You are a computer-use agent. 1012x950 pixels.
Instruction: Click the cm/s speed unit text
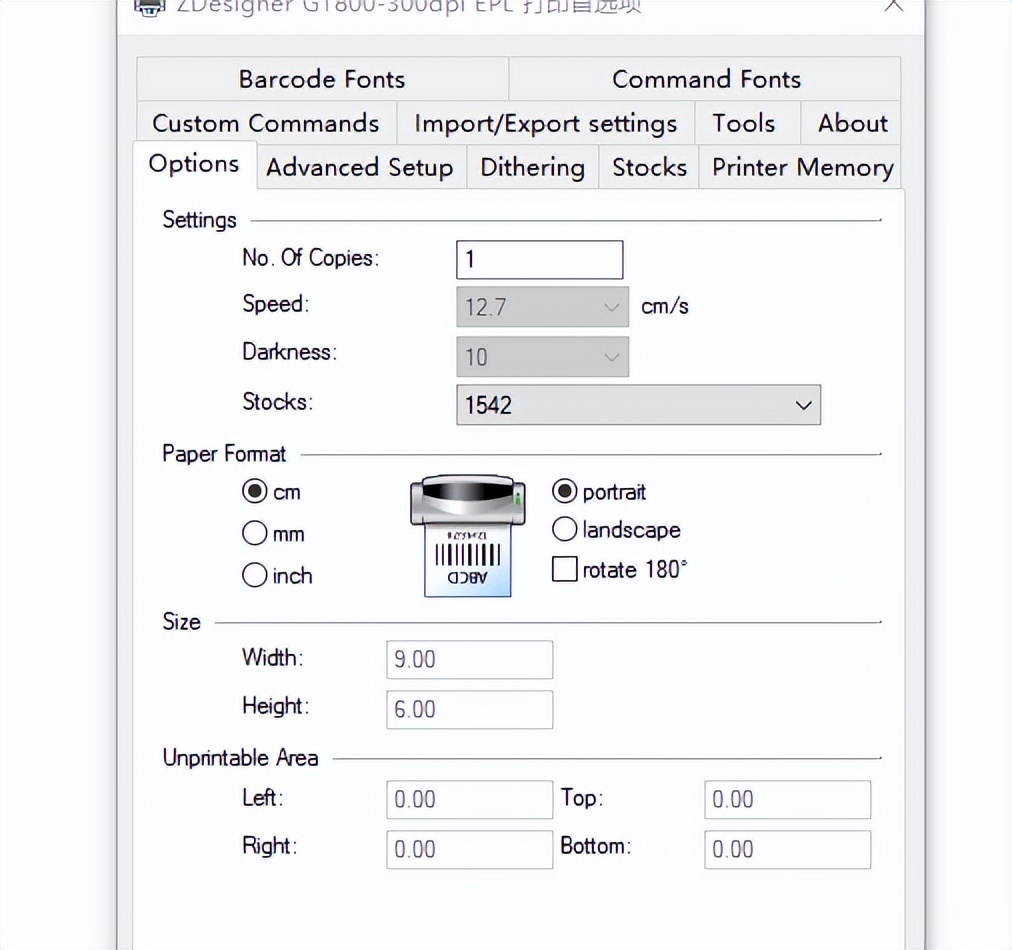click(x=665, y=306)
